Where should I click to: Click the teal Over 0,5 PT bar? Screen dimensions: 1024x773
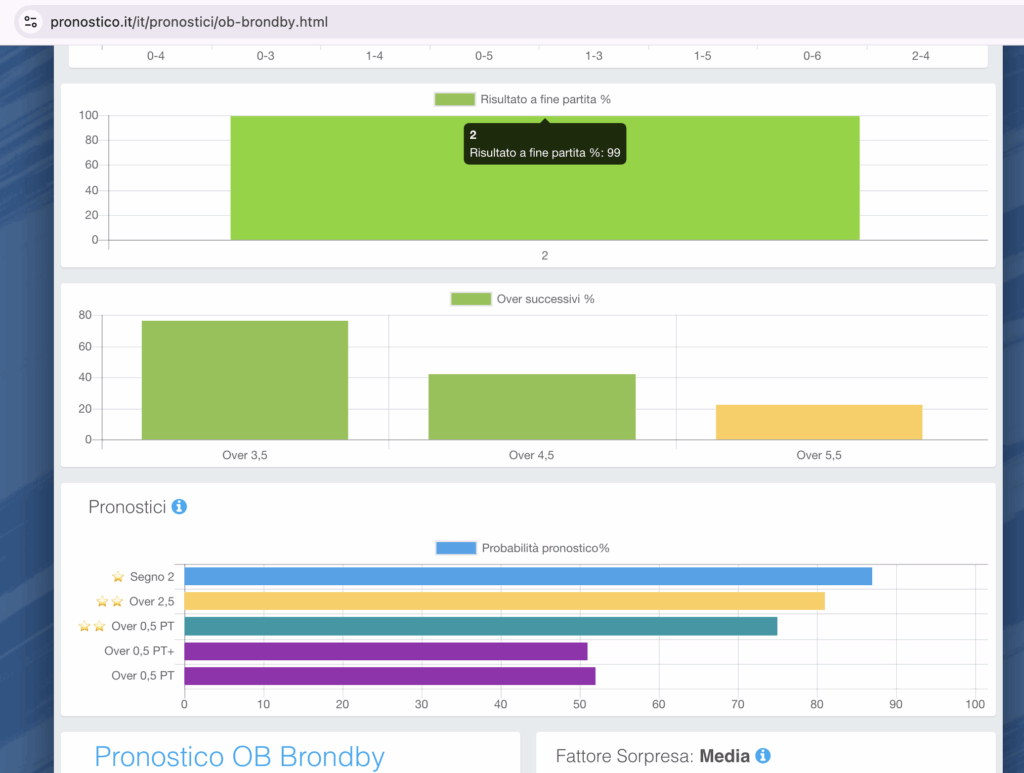[x=480, y=626]
